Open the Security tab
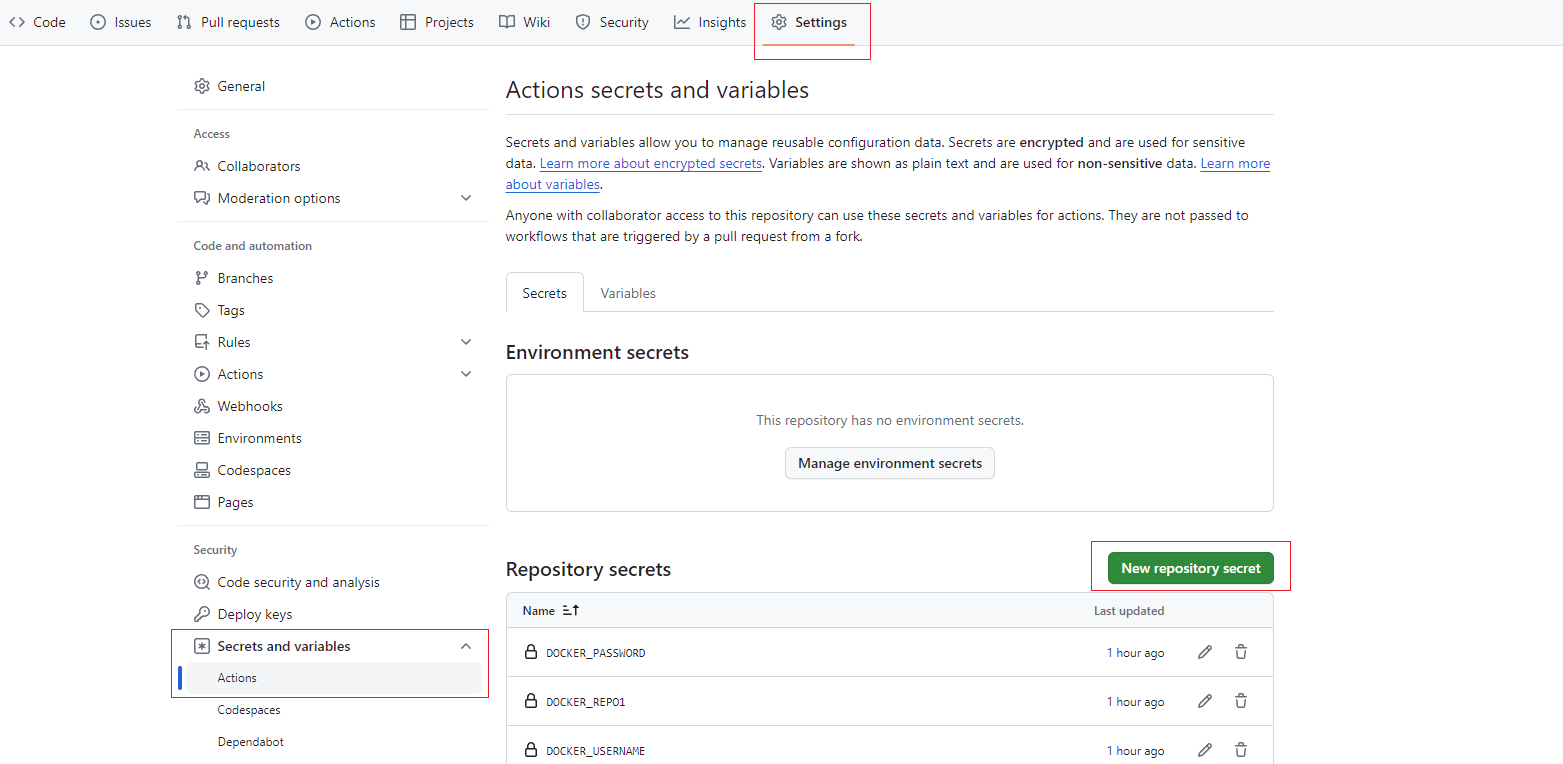 coord(612,22)
